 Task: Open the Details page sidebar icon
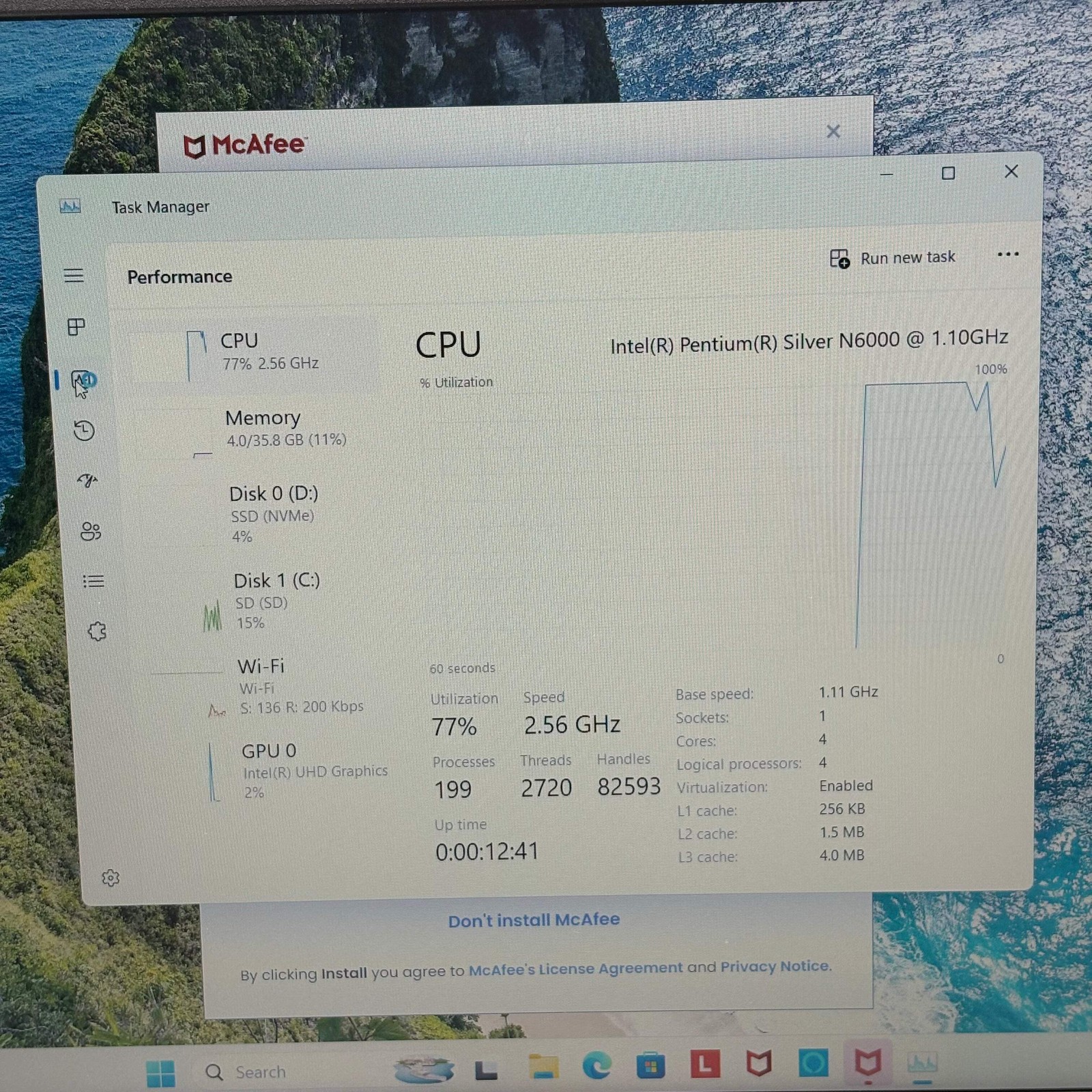click(x=94, y=581)
